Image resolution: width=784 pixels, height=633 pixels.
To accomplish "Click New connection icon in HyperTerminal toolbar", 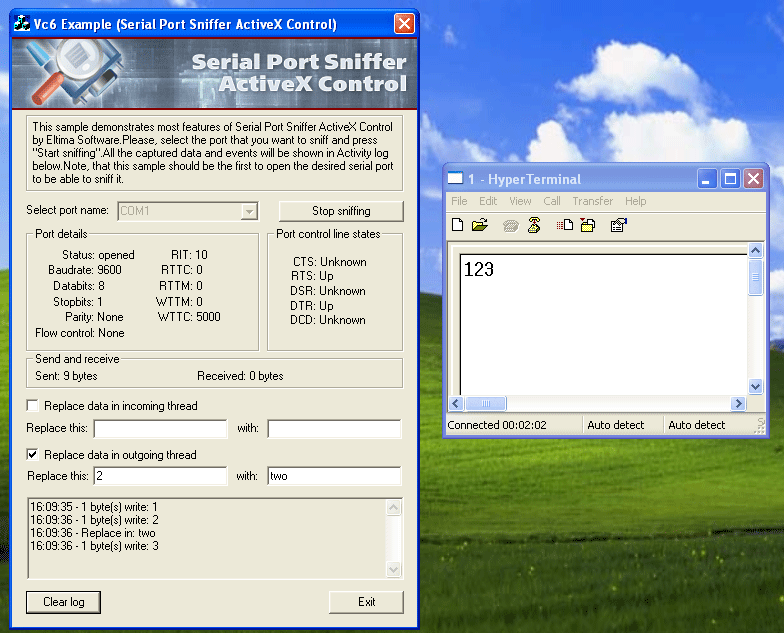I will 457,225.
